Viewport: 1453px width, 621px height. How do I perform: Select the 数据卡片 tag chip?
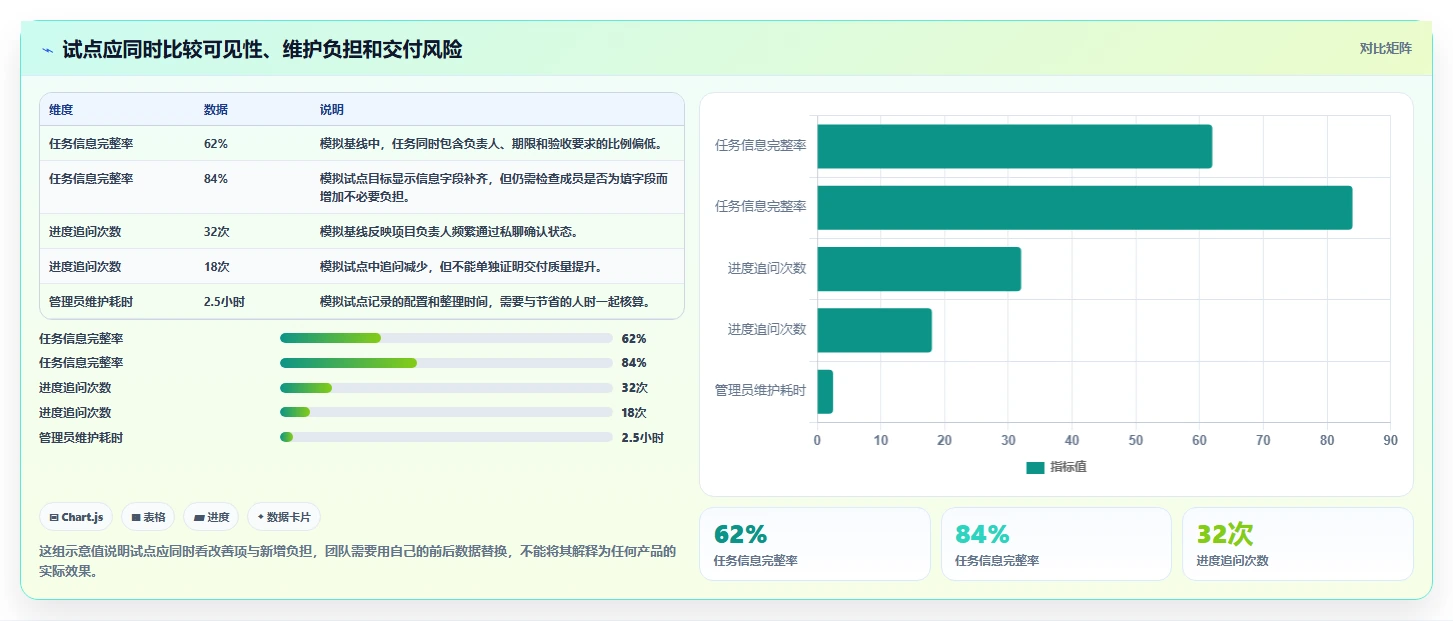(x=284, y=517)
